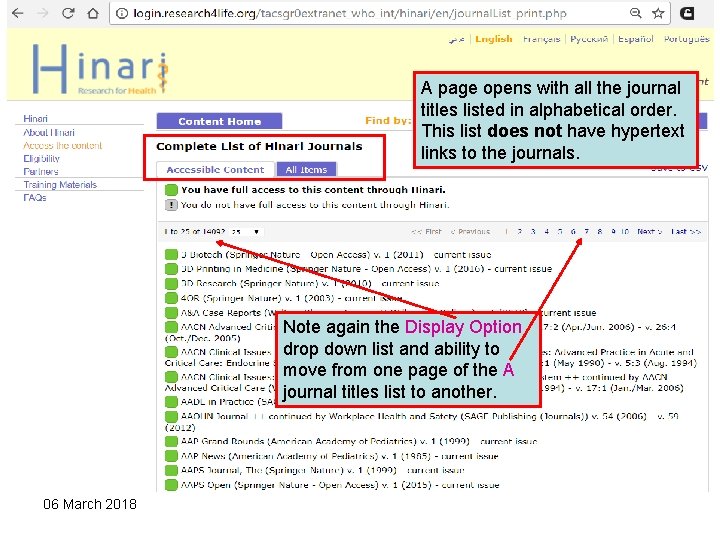Open Eligibility sidebar link
720x540 pixels.
[41, 158]
